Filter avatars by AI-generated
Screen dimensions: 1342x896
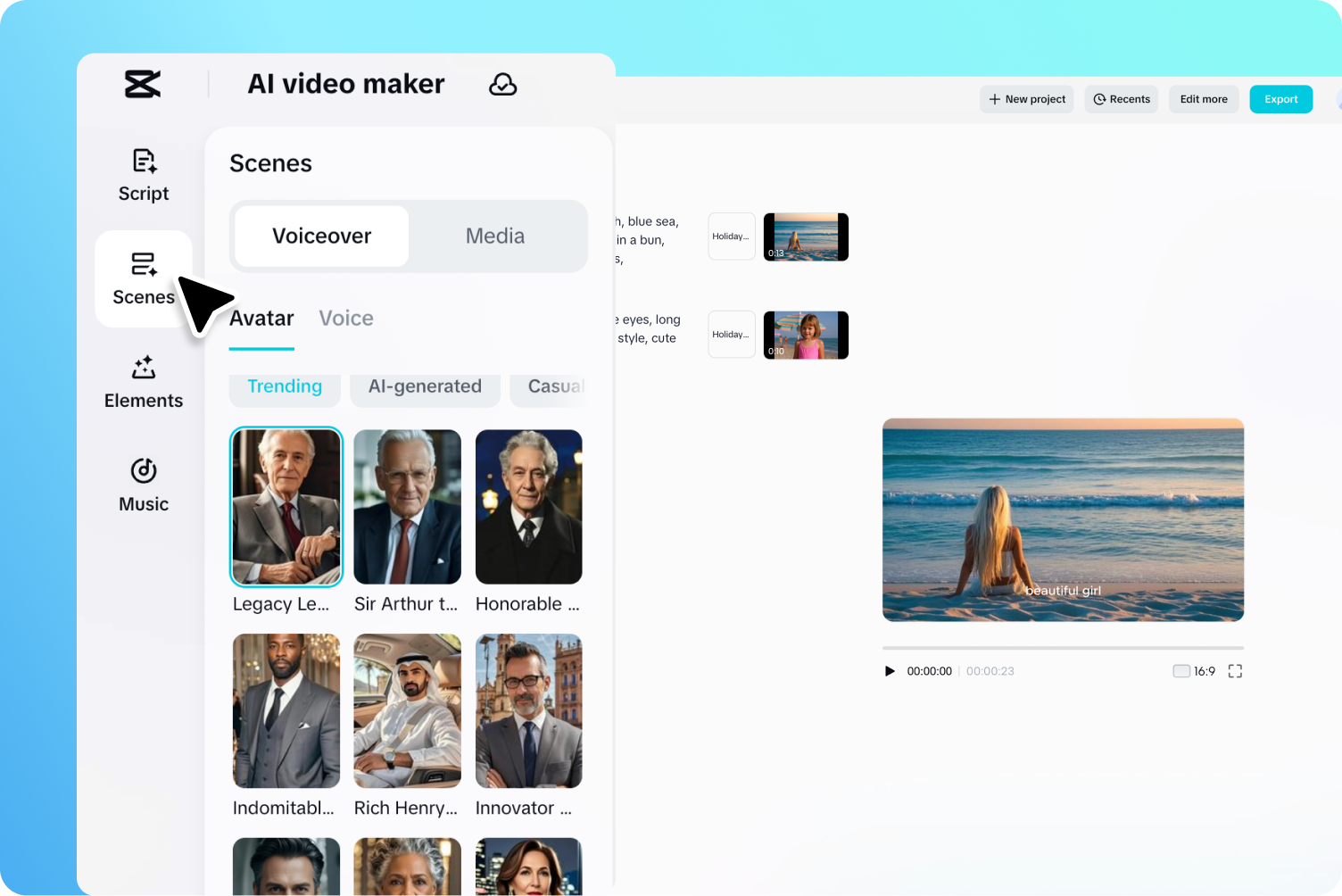coord(426,386)
